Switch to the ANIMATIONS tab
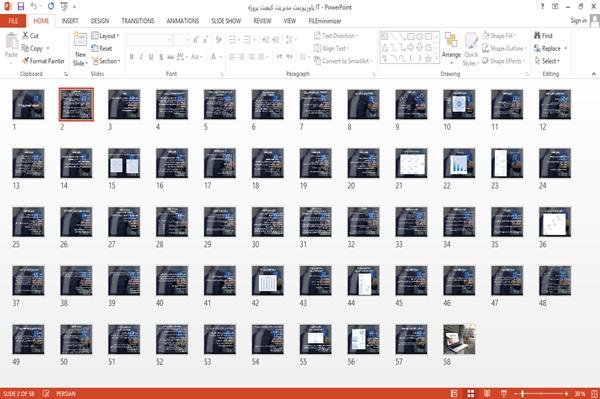The height and width of the screenshot is (399, 600). (x=183, y=21)
